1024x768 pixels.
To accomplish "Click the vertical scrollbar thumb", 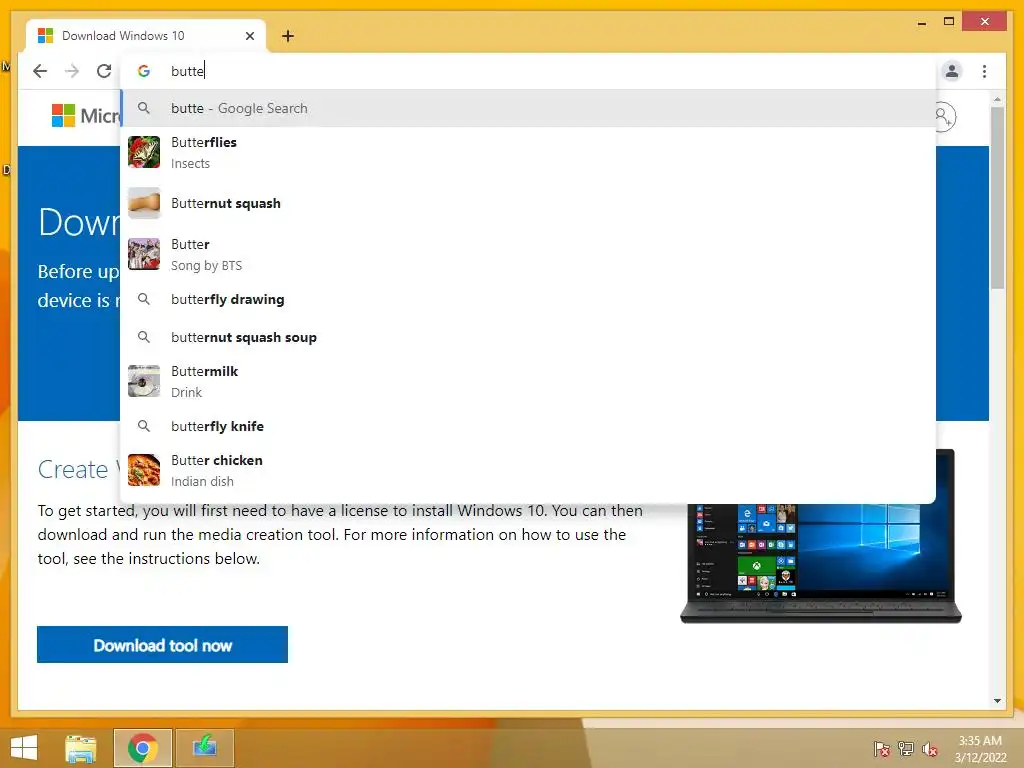I will (997, 198).
